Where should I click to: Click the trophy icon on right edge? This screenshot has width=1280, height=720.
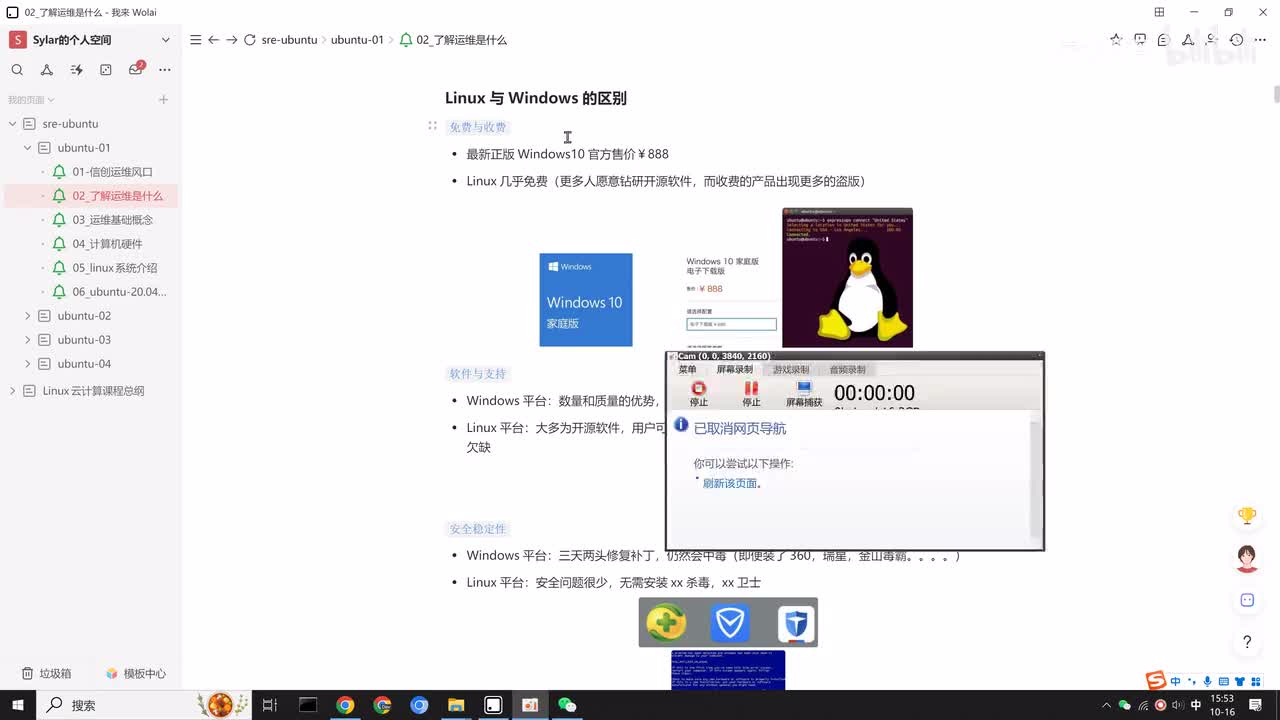1247,516
